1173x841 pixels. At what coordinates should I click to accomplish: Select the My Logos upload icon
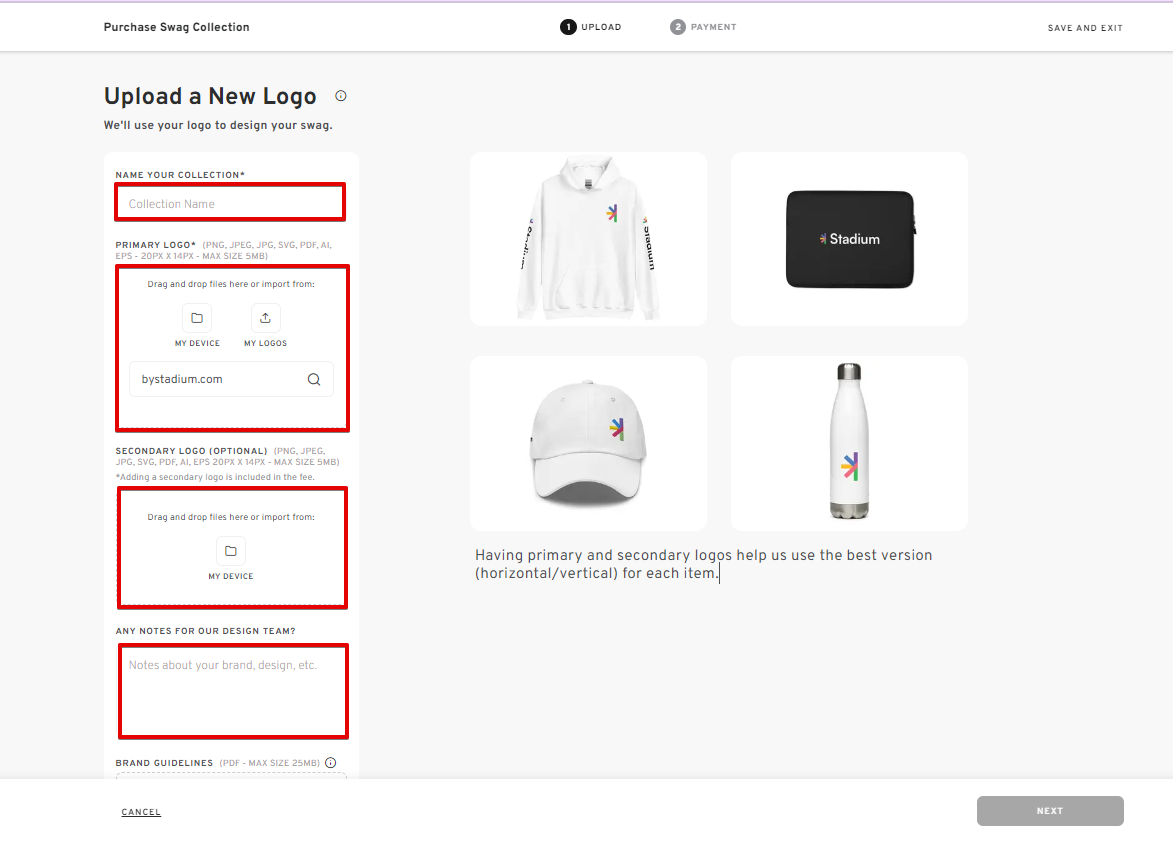(x=265, y=316)
